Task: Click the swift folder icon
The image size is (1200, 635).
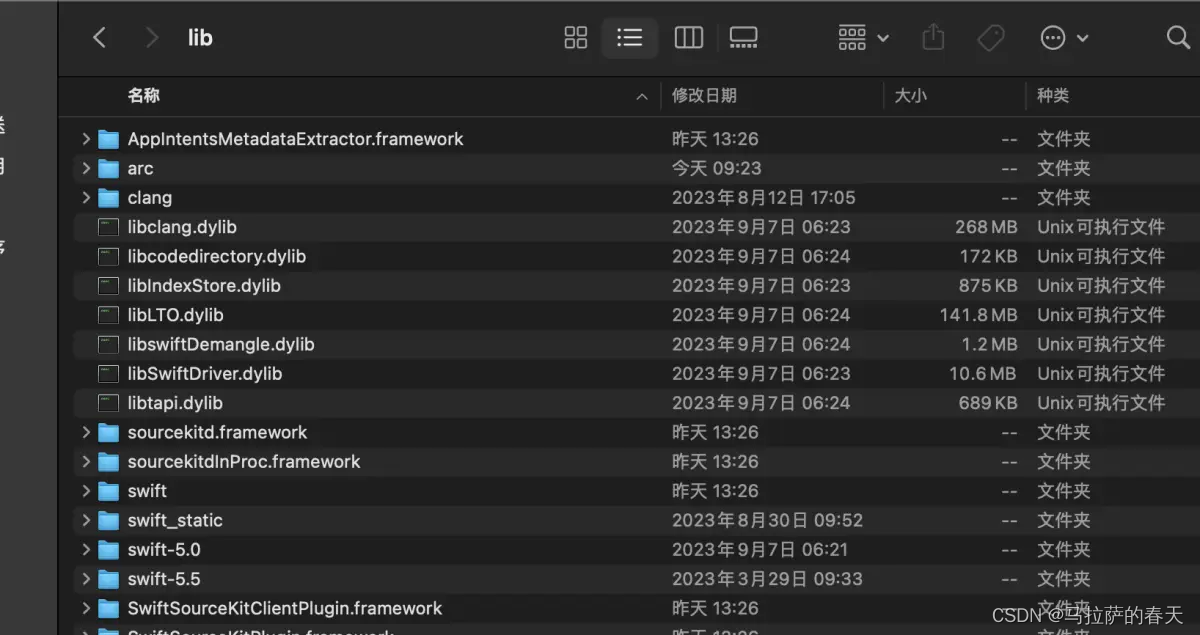Action: click(108, 490)
